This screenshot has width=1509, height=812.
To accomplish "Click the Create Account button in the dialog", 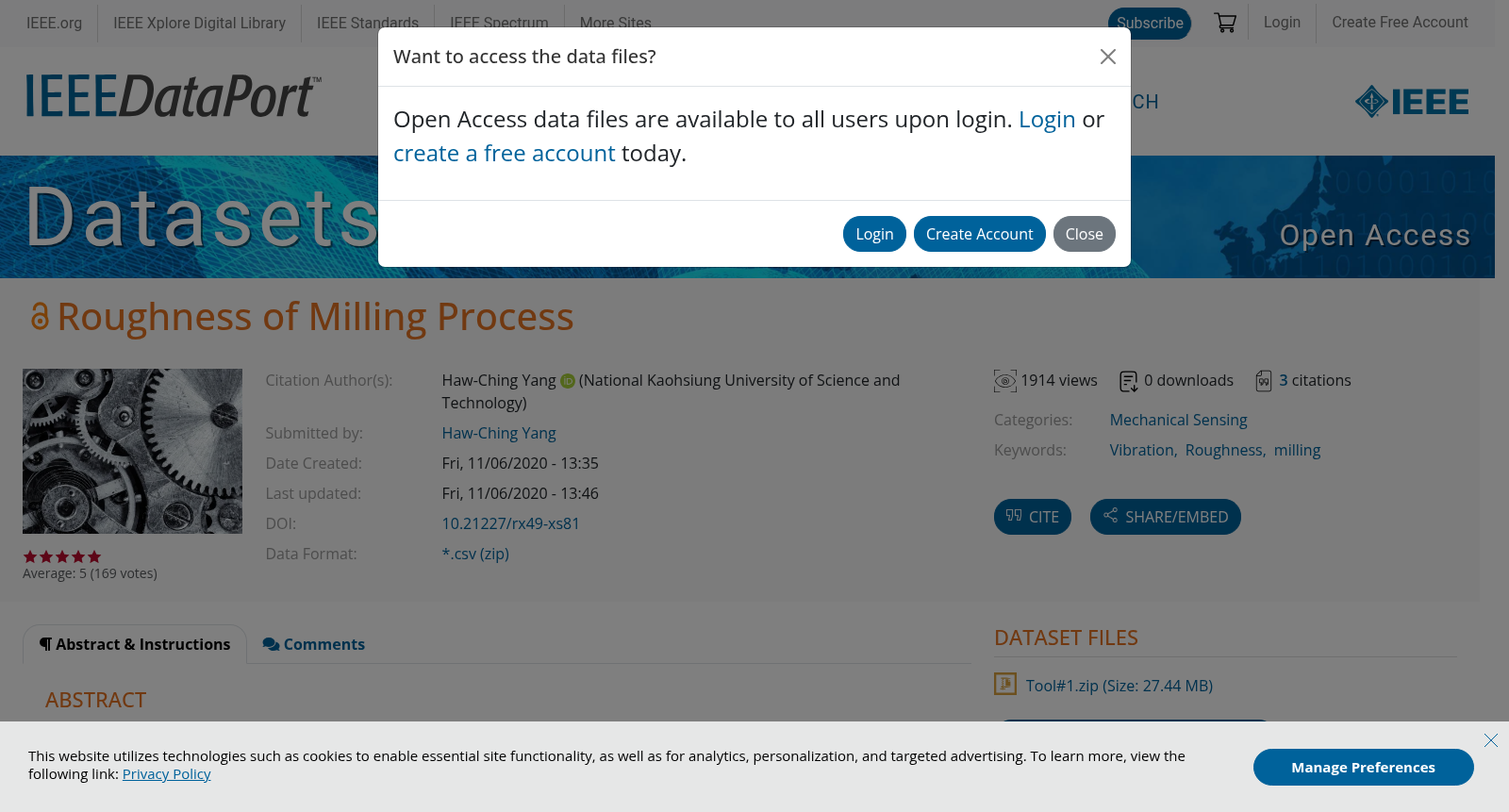I will (979, 234).
